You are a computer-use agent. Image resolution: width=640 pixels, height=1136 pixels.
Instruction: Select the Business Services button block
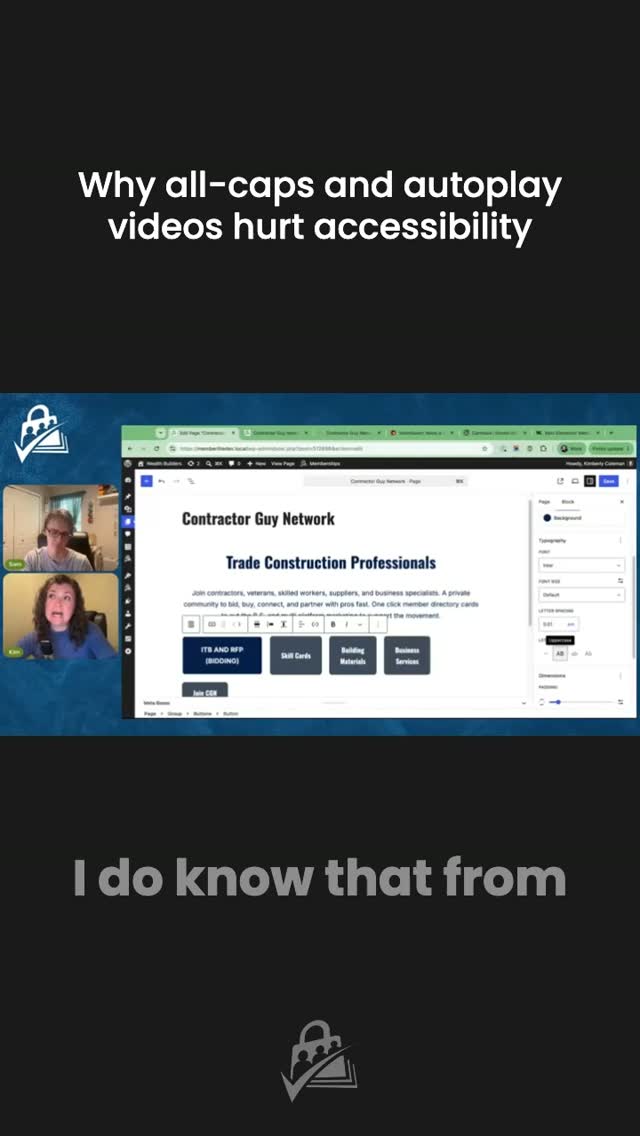coord(407,655)
